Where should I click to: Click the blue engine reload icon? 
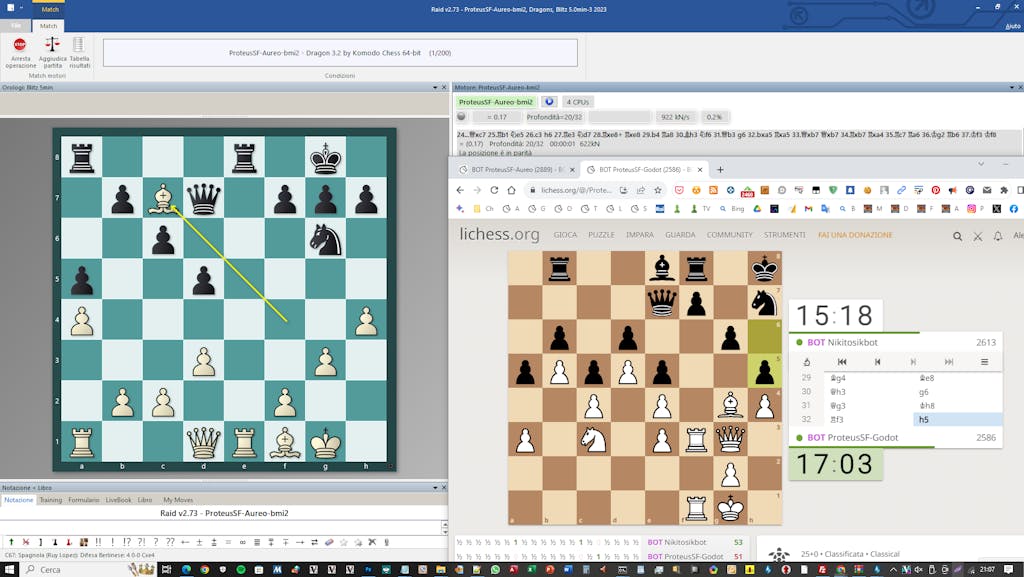(x=549, y=102)
